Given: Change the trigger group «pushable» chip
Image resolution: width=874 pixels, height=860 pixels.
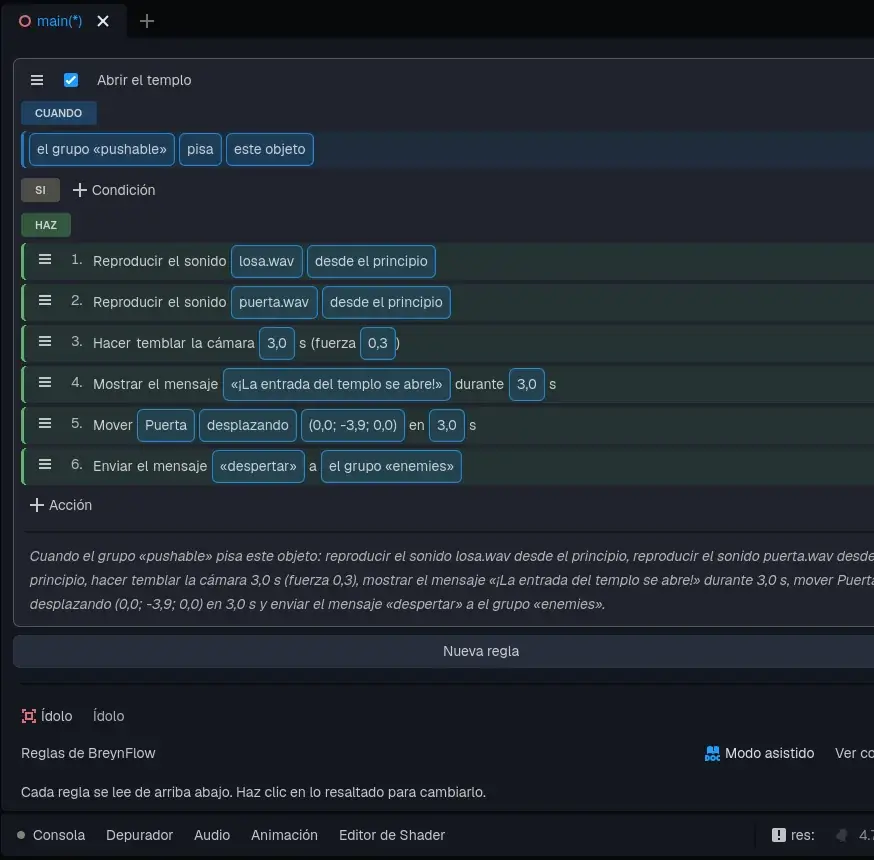Looking at the screenshot, I should 102,149.
